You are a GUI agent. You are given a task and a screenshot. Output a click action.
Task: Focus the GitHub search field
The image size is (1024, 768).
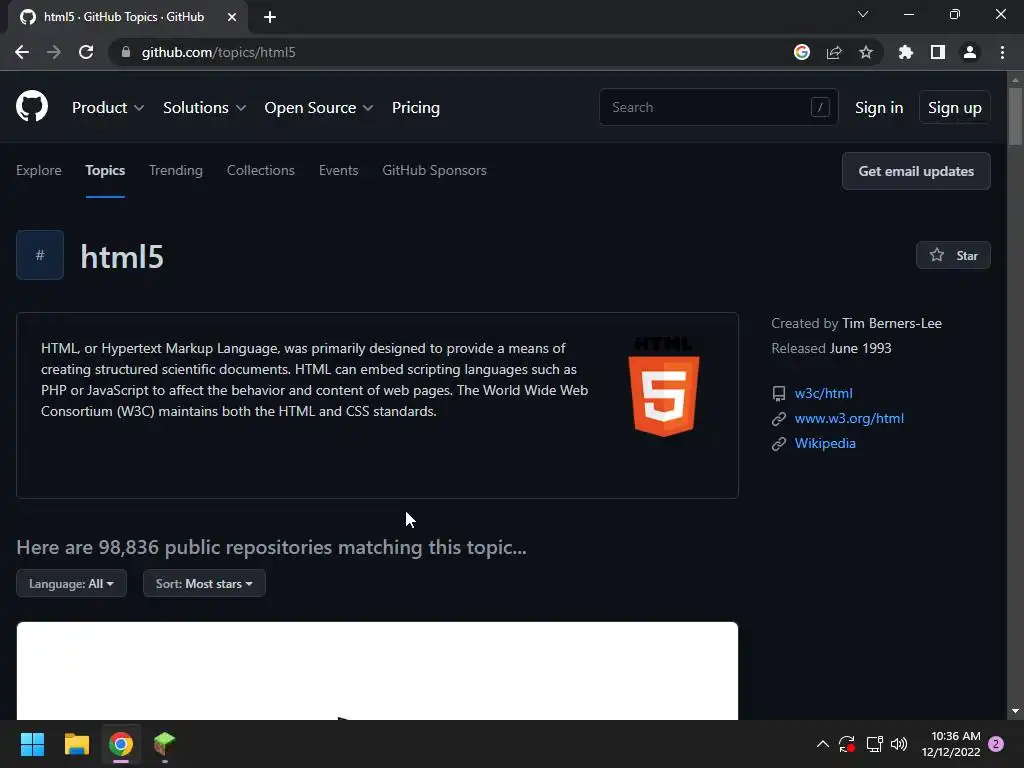718,107
